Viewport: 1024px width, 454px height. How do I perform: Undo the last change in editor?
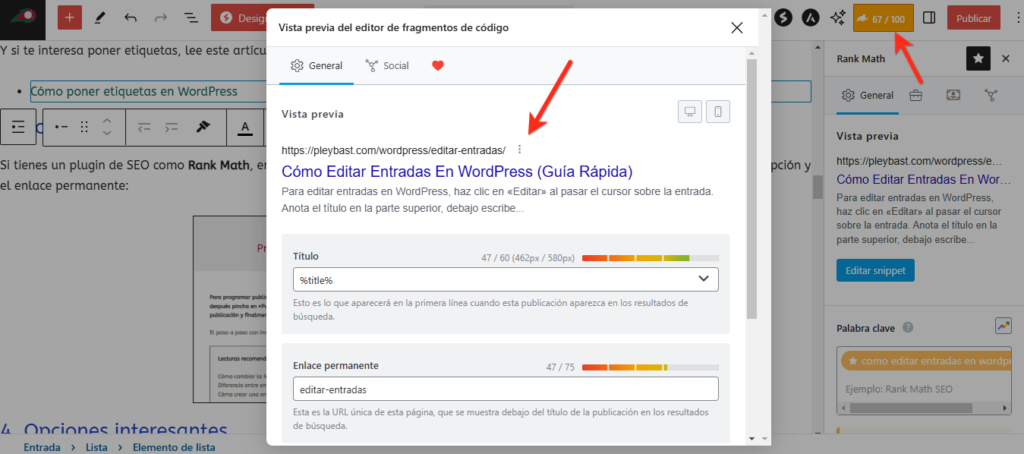131,18
